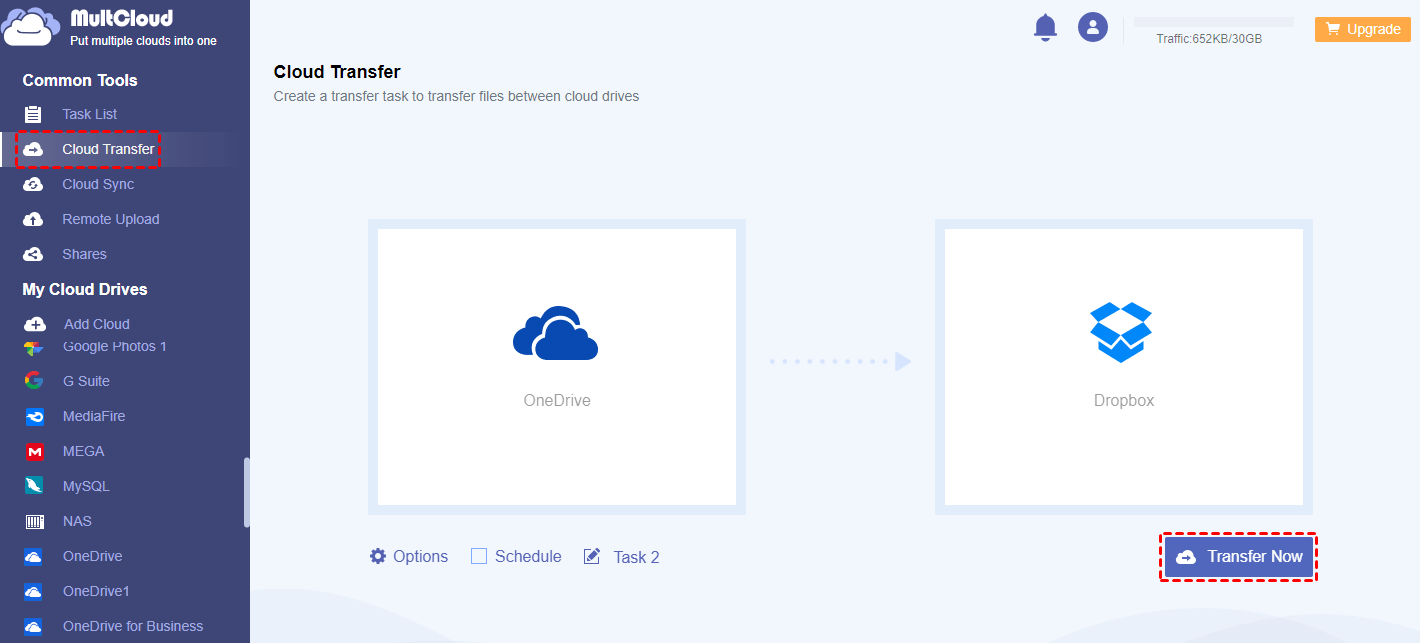The width and height of the screenshot is (1420, 643).
Task: Open Cloud Sync in sidebar
Action: 98,184
